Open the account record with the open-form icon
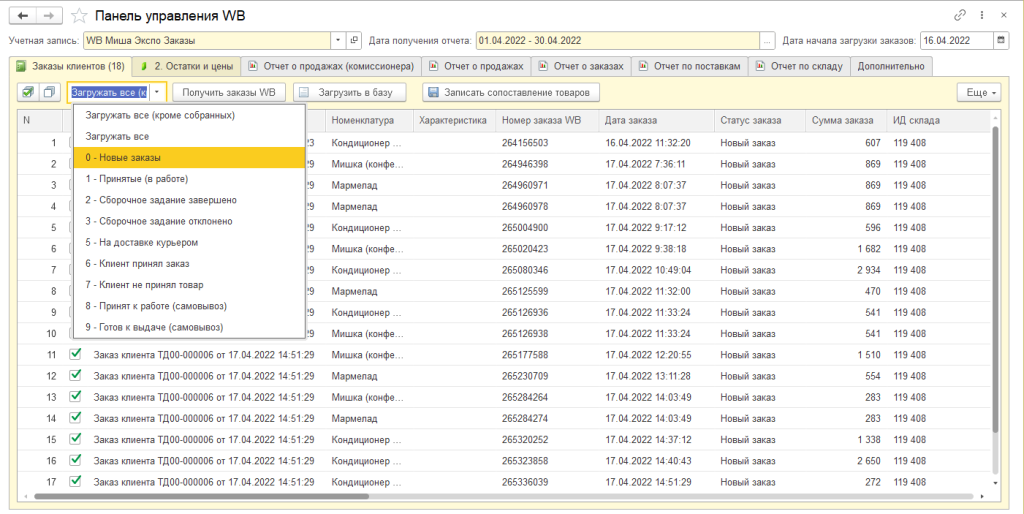 (353, 41)
